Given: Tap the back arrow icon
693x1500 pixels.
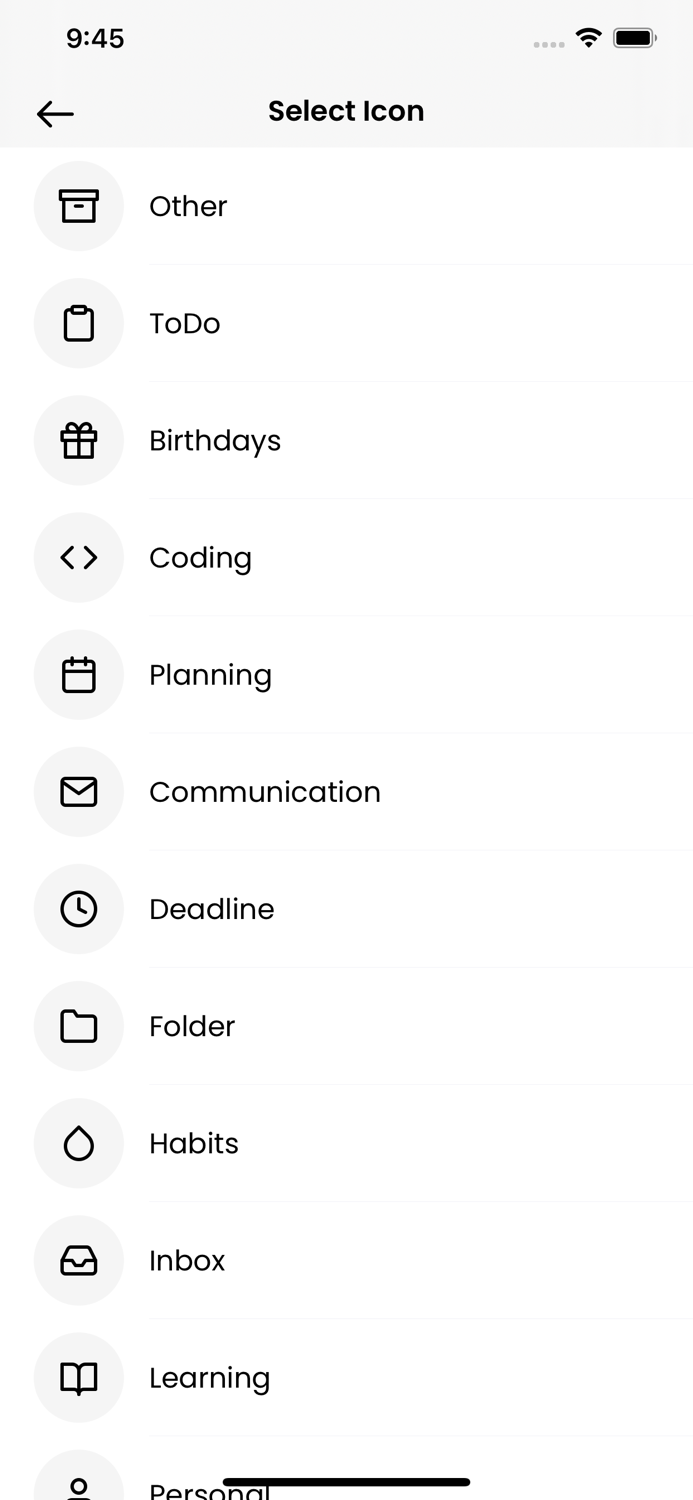Looking at the screenshot, I should pyautogui.click(x=55, y=114).
